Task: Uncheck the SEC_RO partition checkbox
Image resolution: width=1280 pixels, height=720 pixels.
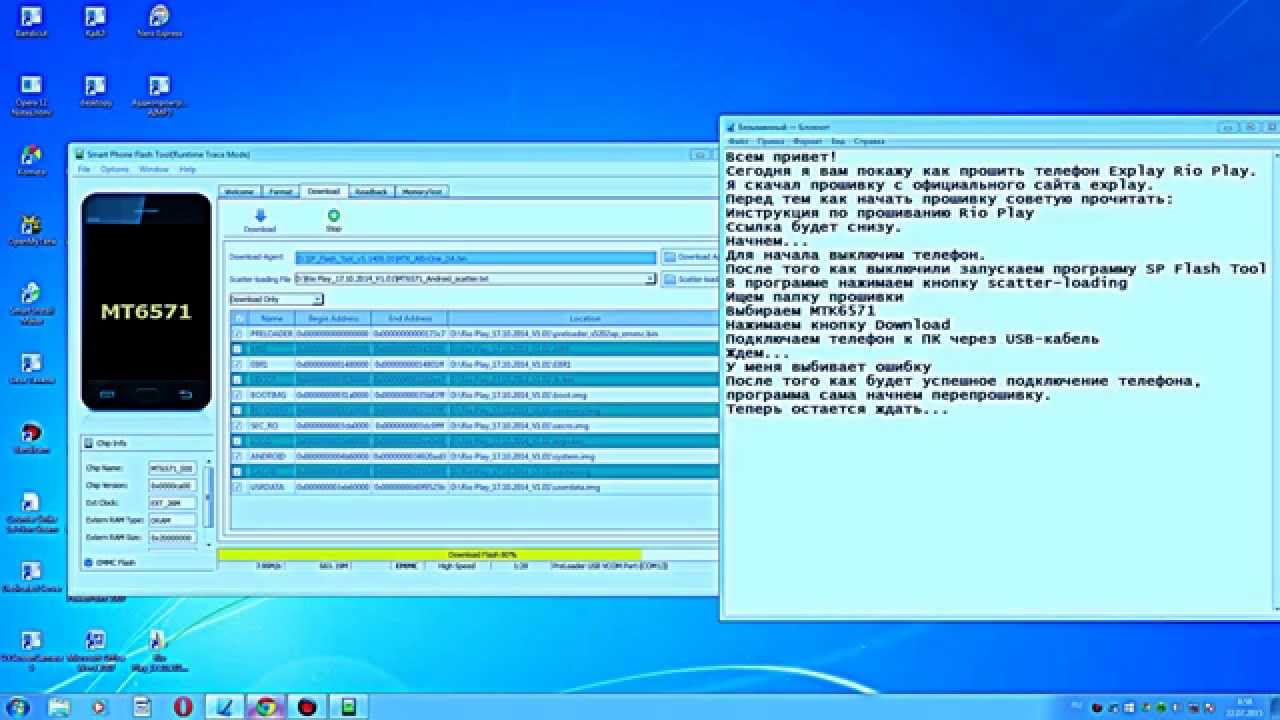Action: [x=237, y=425]
